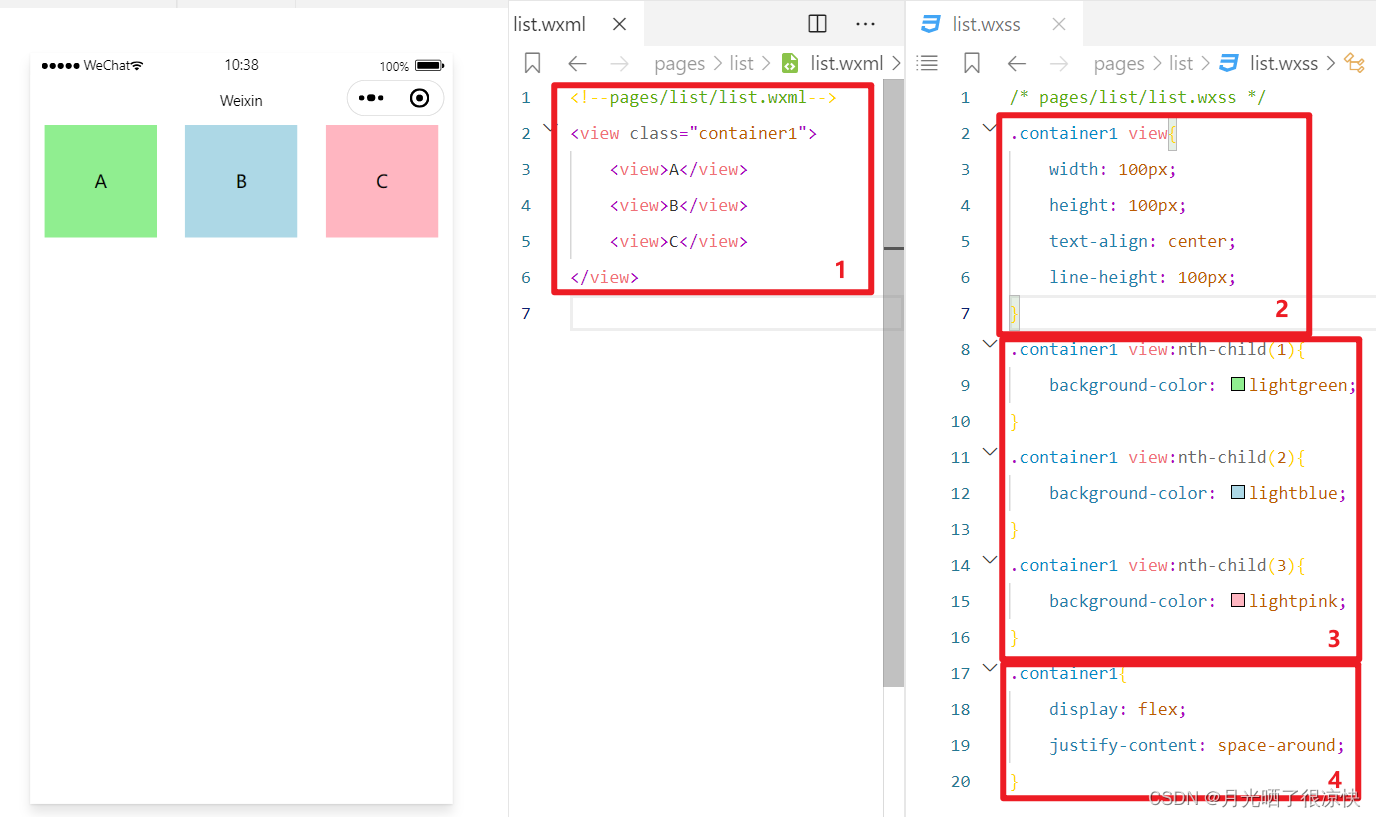The width and height of the screenshot is (1376, 817).
Task: Click the 'text-align: center;' line
Action: coord(1142,241)
